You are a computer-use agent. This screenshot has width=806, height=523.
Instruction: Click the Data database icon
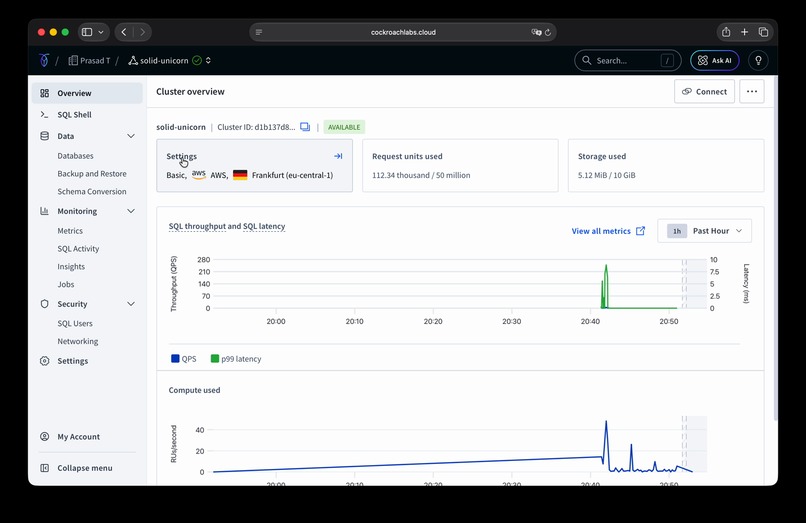[x=45, y=136]
